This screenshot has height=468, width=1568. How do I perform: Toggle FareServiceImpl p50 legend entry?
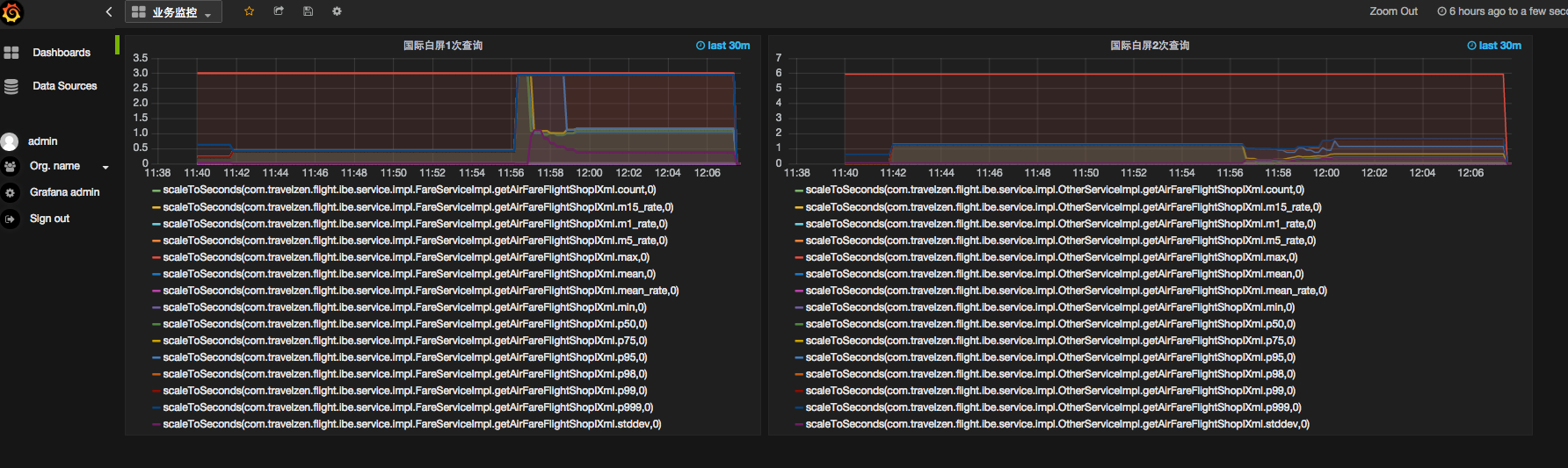click(405, 324)
